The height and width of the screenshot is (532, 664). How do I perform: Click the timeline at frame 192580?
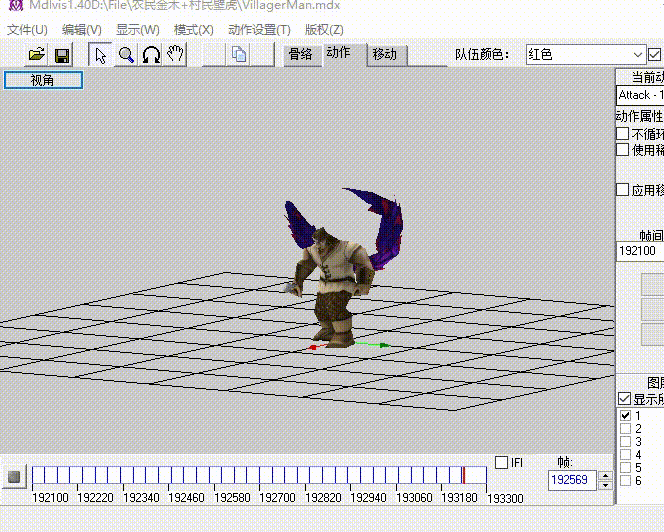[x=214, y=475]
